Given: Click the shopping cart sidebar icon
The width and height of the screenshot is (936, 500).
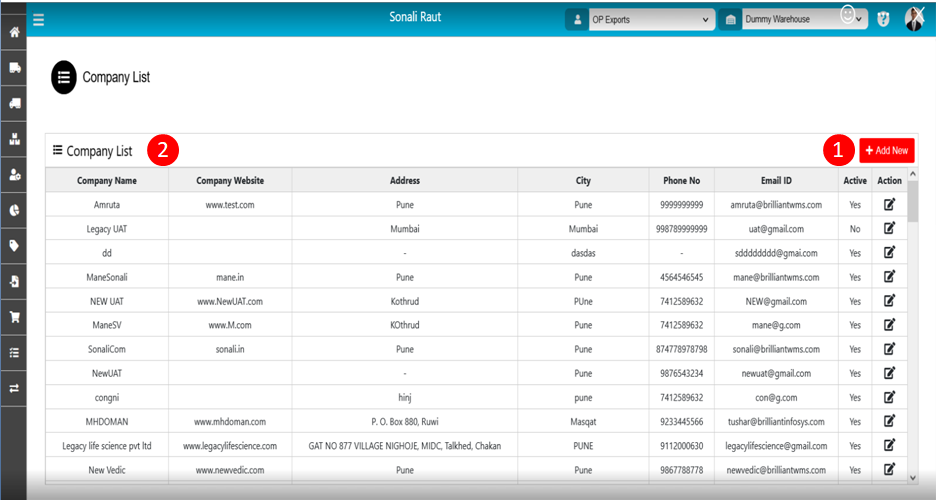Looking at the screenshot, I should point(15,317).
